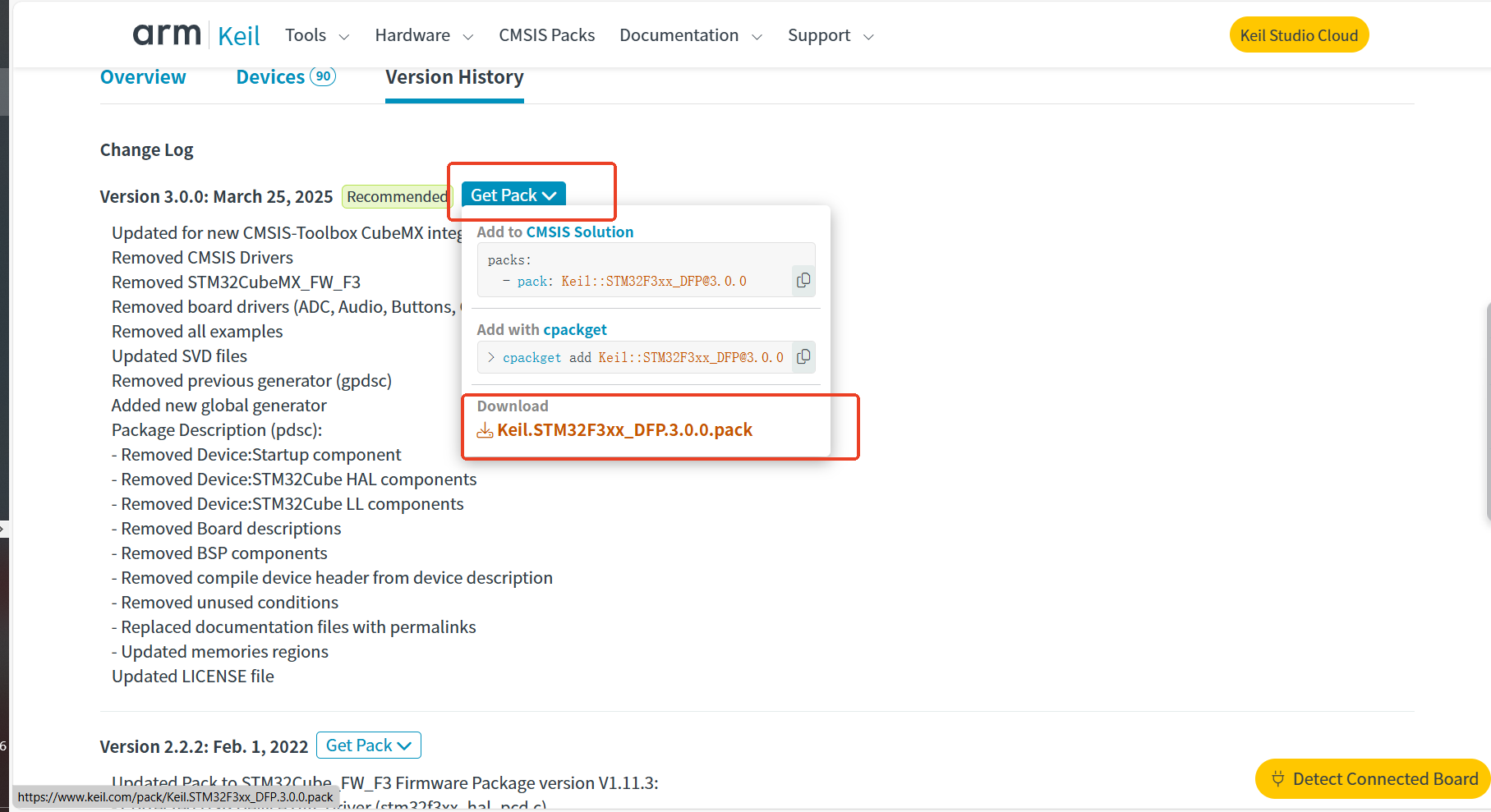
Task: Click Detect Connected Board button
Action: (x=1373, y=778)
